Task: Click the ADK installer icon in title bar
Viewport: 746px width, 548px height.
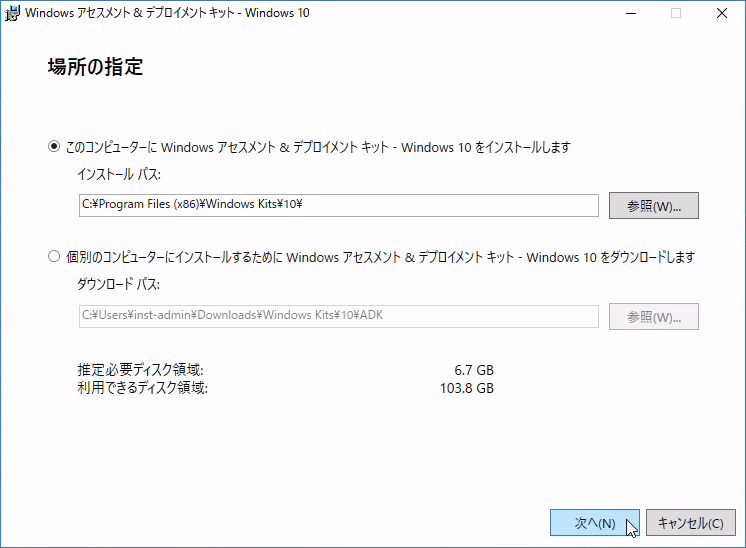Action: [12, 13]
